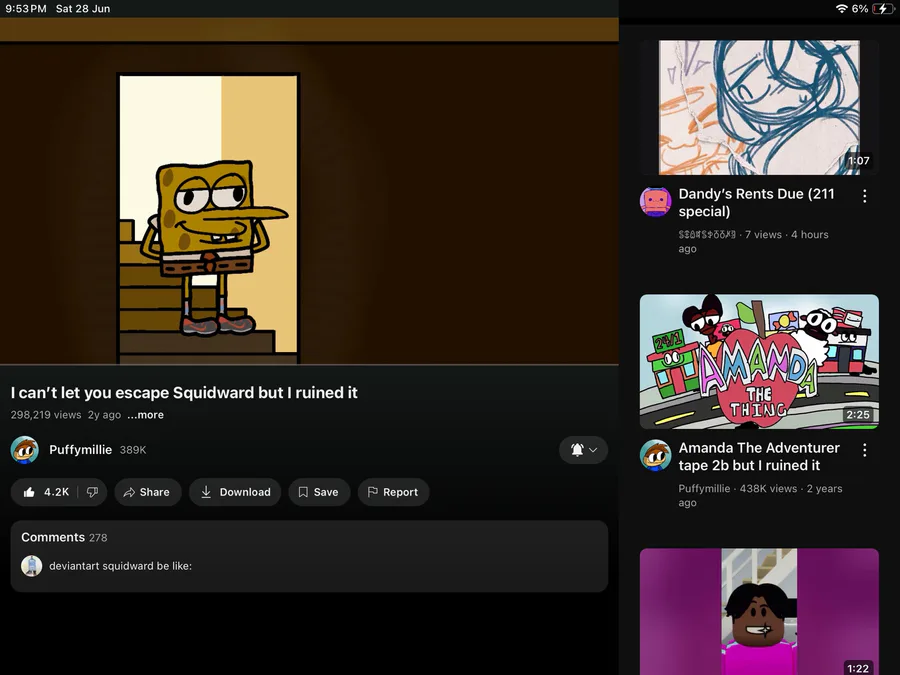Save video to a playlist
This screenshot has width=900, height=675.
coord(319,492)
